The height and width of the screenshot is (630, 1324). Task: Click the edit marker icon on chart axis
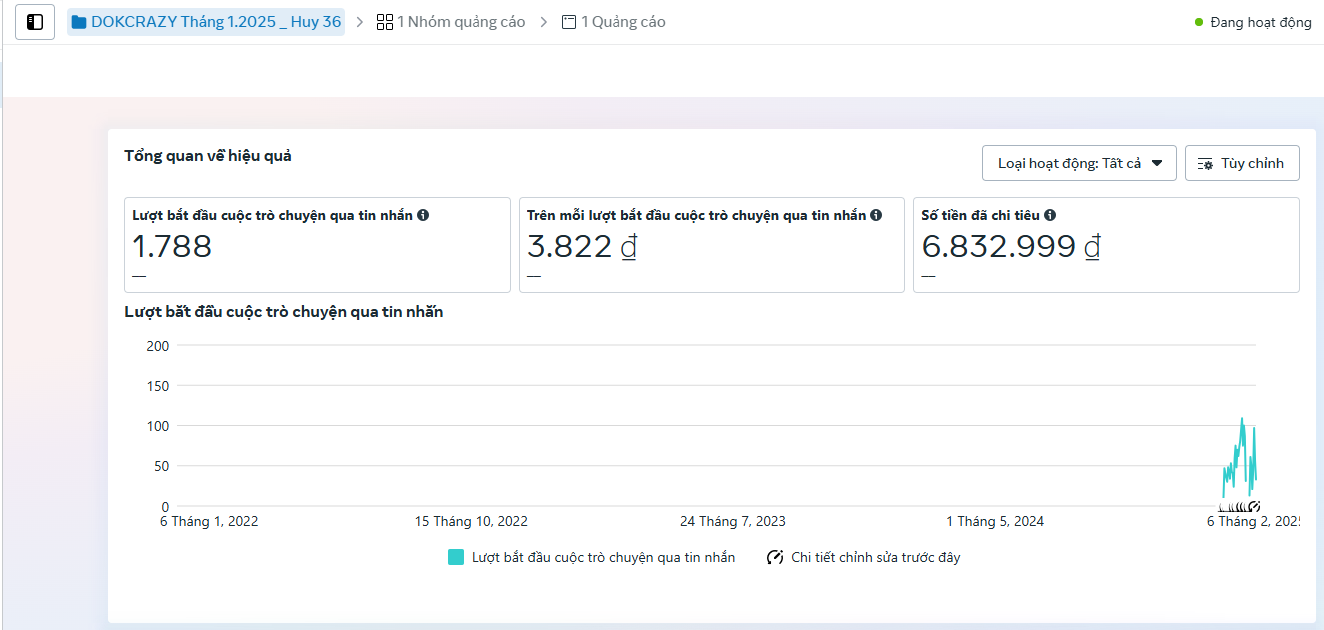pyautogui.click(x=1254, y=505)
